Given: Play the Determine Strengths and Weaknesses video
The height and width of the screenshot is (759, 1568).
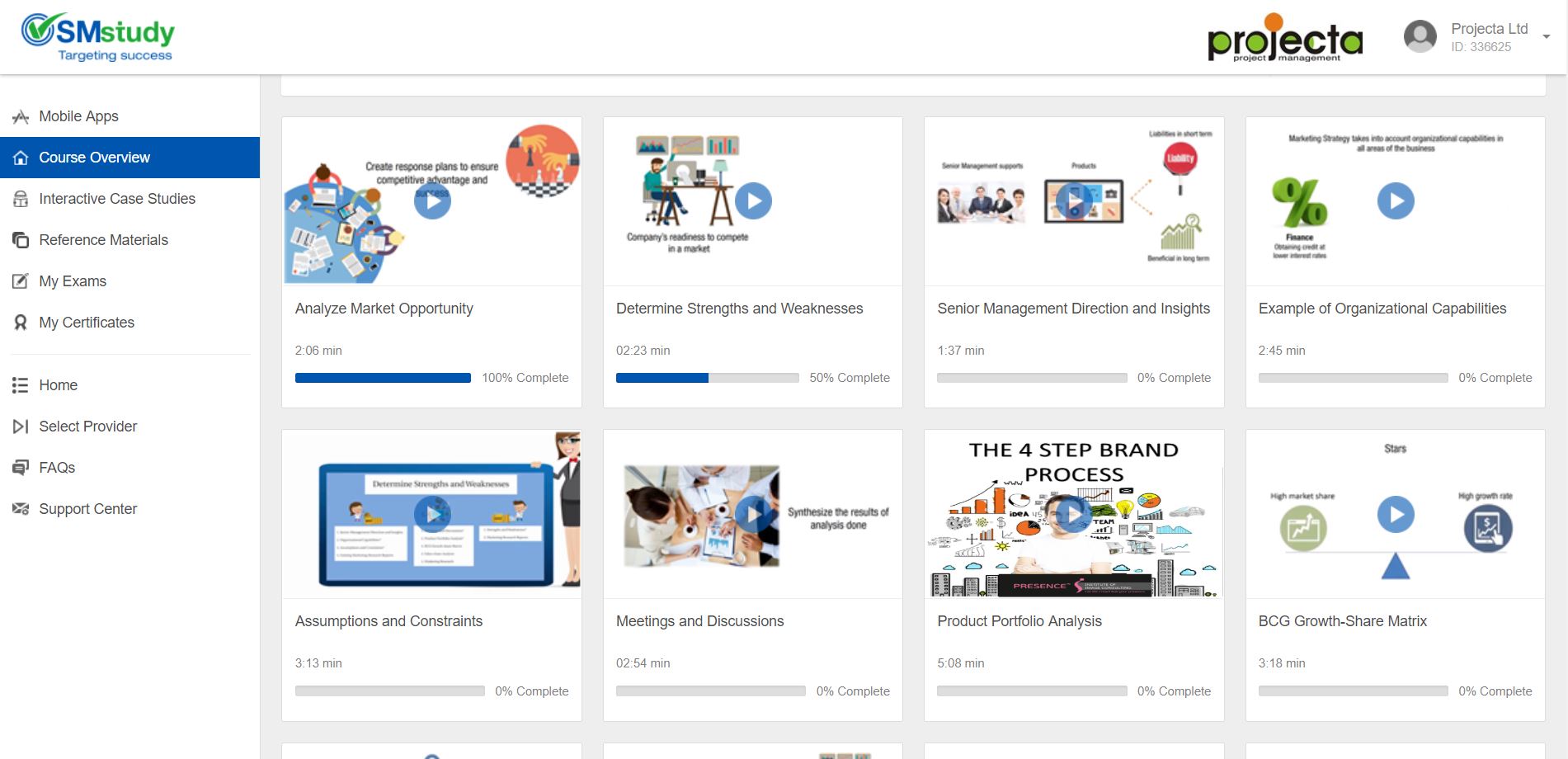Looking at the screenshot, I should pos(753,200).
